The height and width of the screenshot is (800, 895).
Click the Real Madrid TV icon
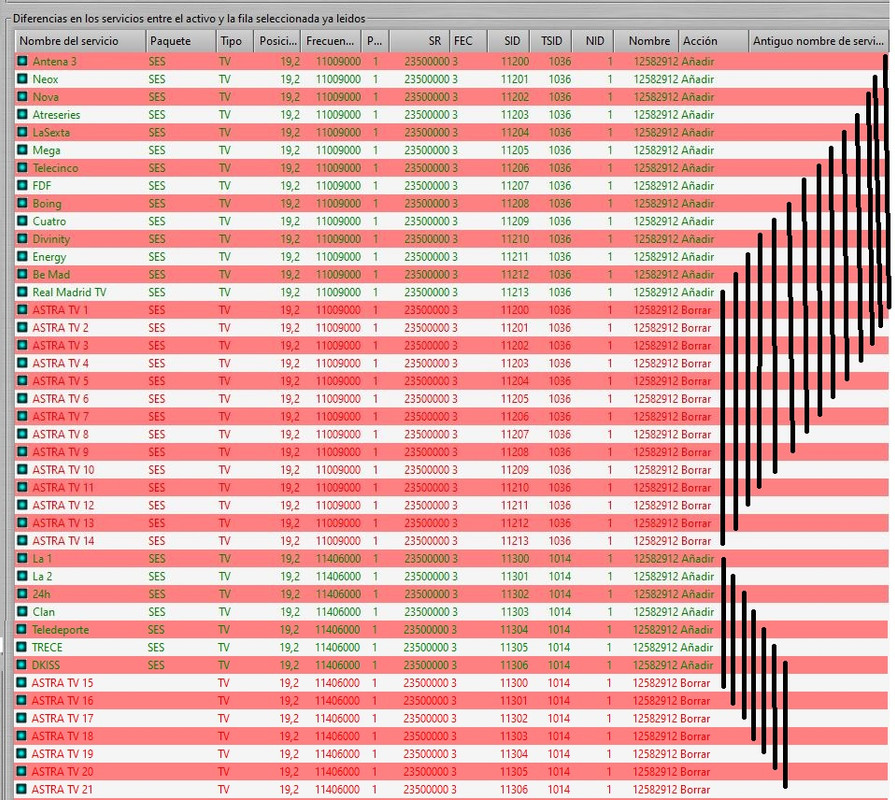22,292
